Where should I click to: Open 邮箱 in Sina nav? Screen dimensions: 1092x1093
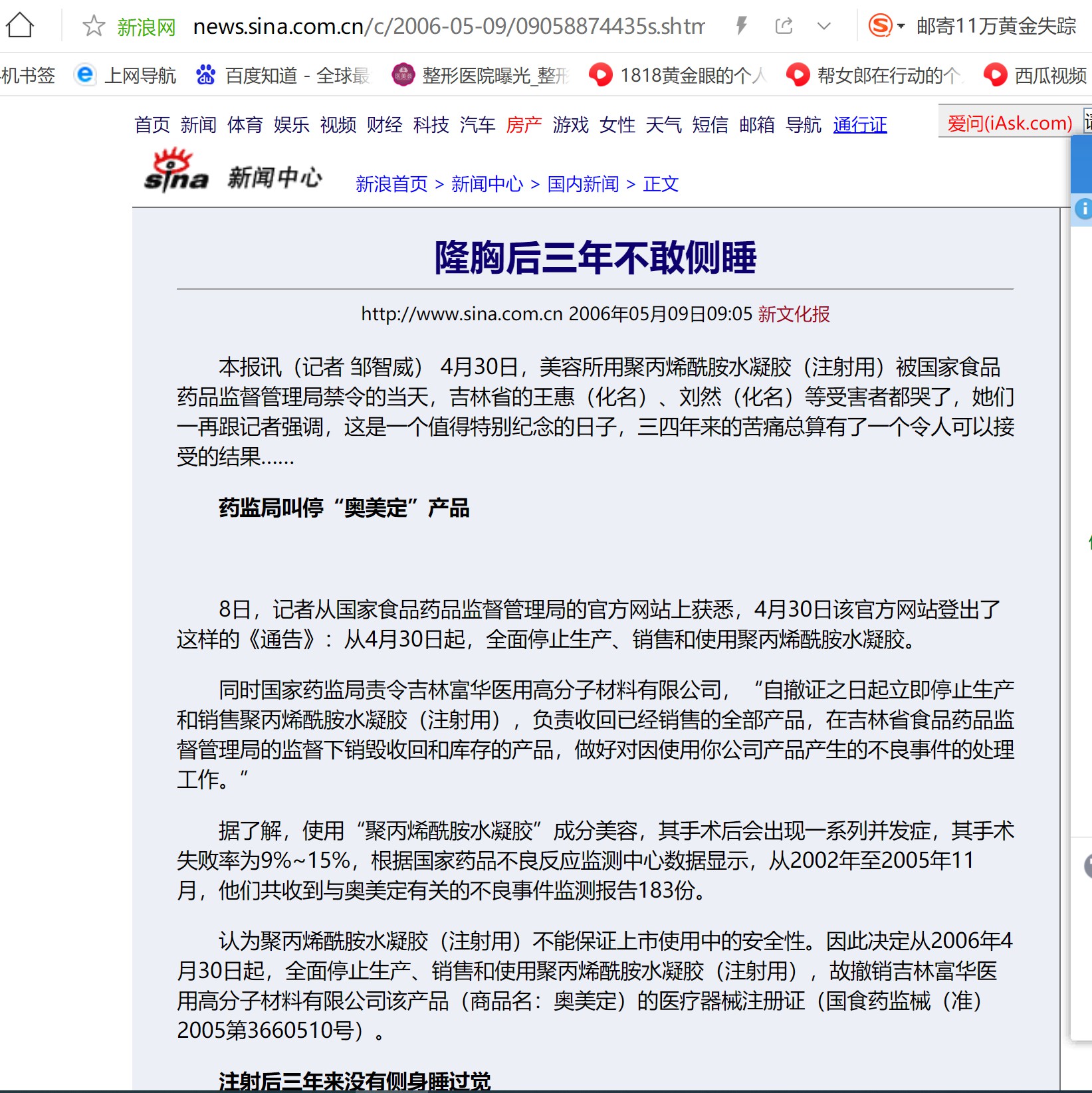click(757, 124)
